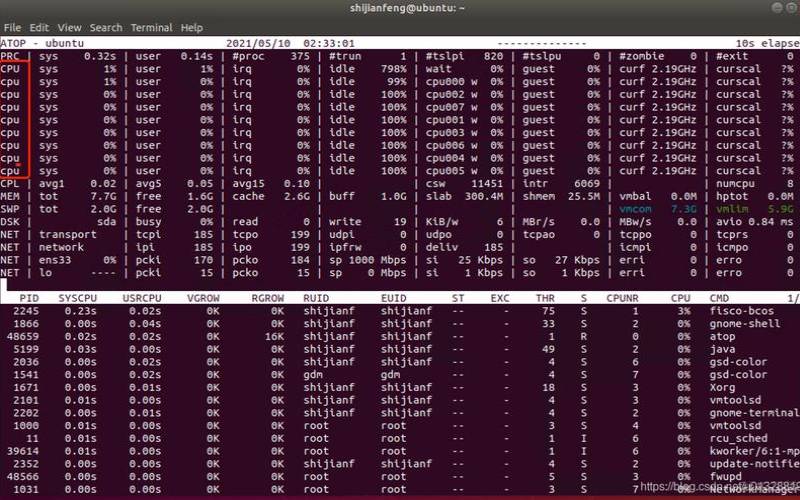
Task: Click the avg15 value 0.10
Action: pyautogui.click(x=297, y=184)
